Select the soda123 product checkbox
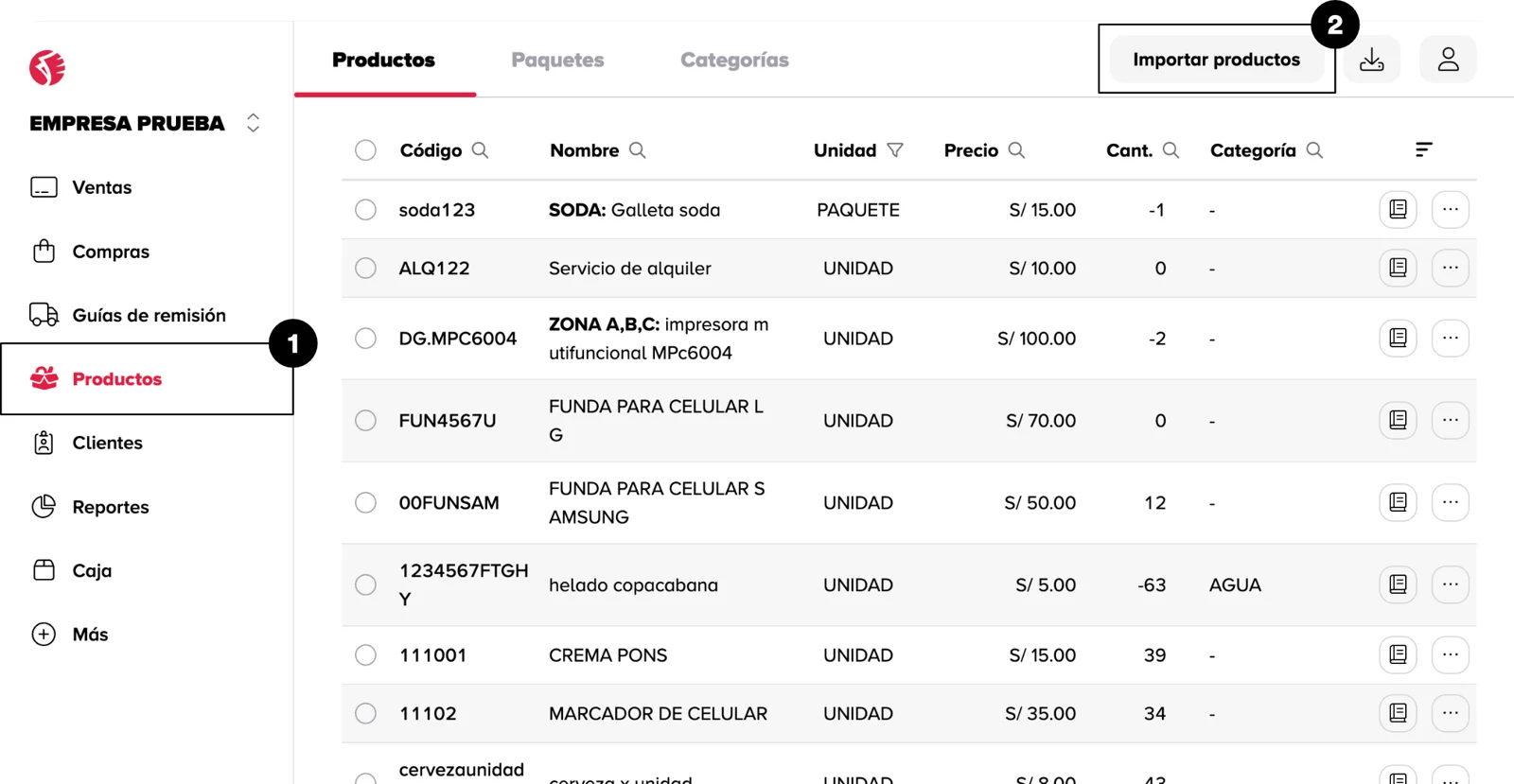The height and width of the screenshot is (784, 1514). (x=365, y=210)
